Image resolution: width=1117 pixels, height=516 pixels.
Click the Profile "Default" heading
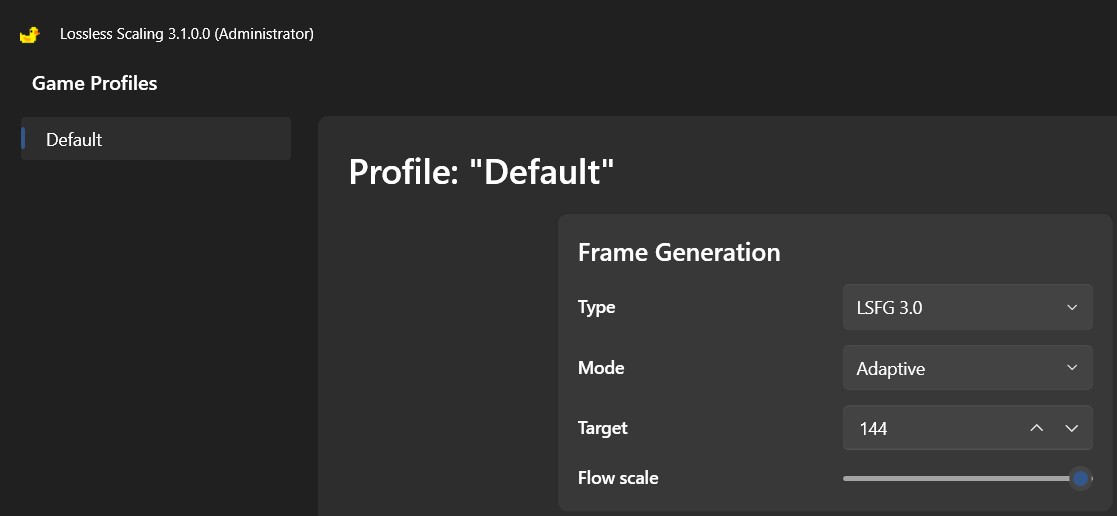pos(482,172)
